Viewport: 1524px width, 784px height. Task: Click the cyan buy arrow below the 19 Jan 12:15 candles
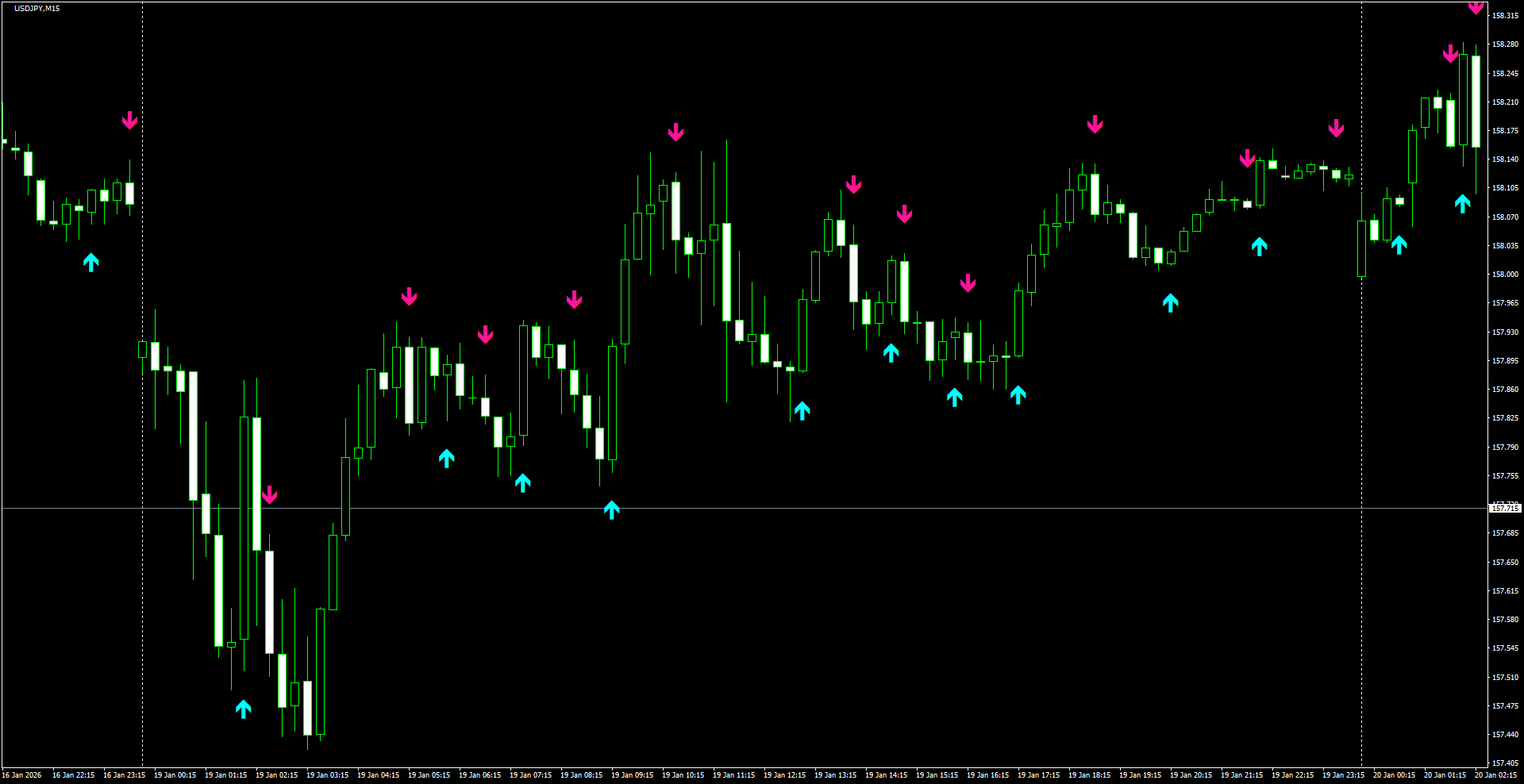tap(802, 410)
